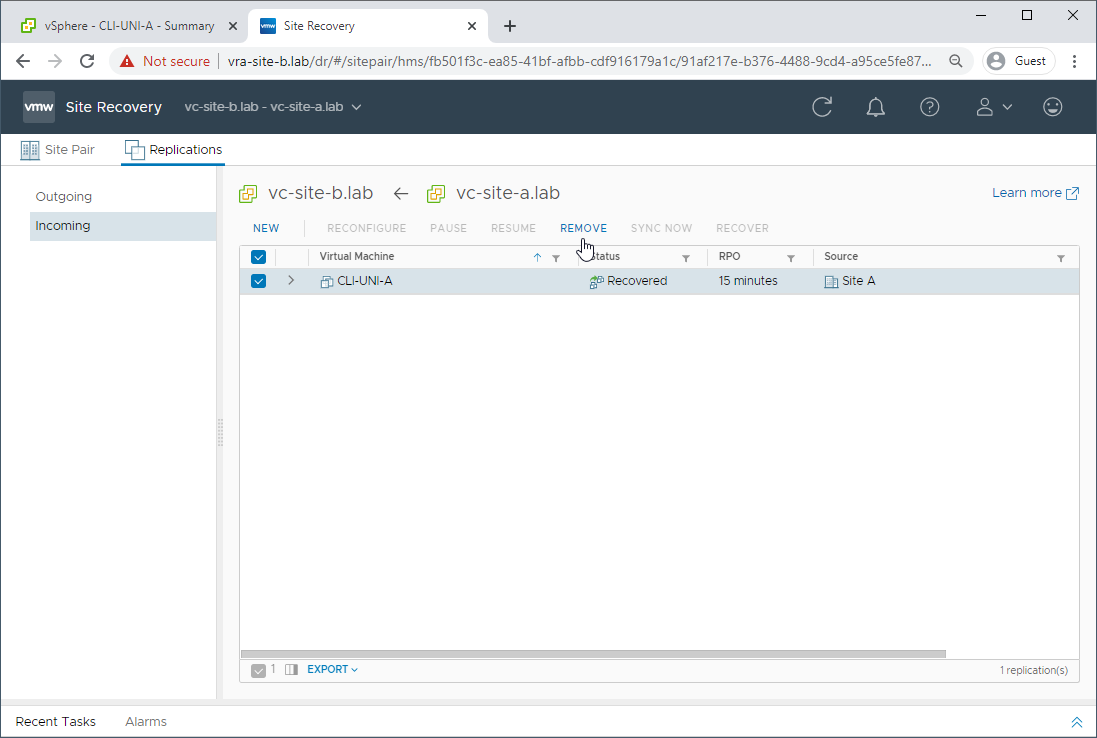This screenshot has width=1097, height=738.
Task: Click the browser back arrow
Action: [x=23, y=61]
